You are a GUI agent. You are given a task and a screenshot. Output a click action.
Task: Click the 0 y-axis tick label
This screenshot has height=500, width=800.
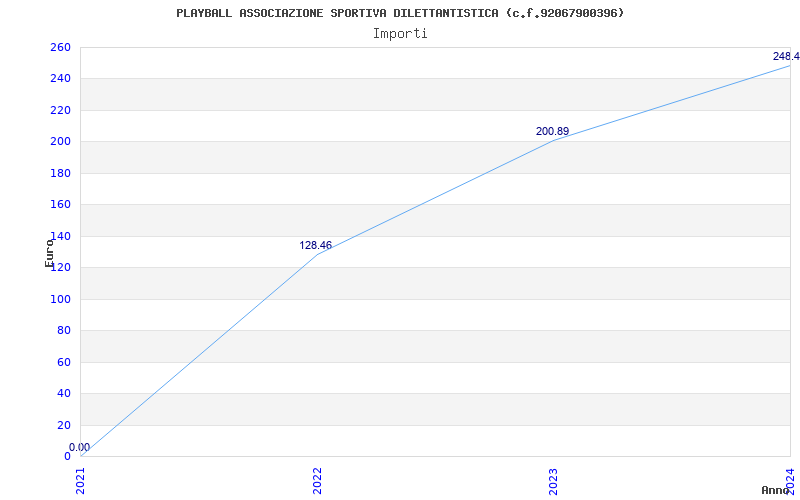pyautogui.click(x=67, y=456)
